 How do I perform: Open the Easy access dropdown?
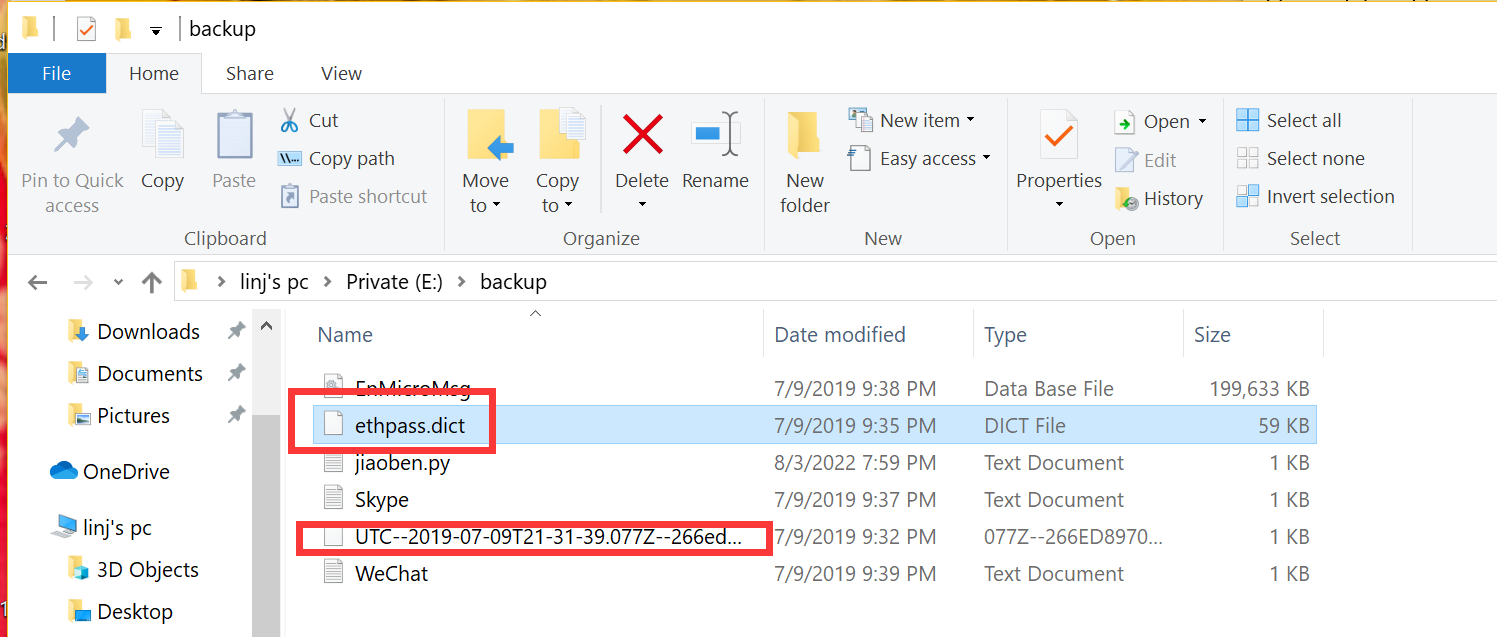click(x=920, y=158)
